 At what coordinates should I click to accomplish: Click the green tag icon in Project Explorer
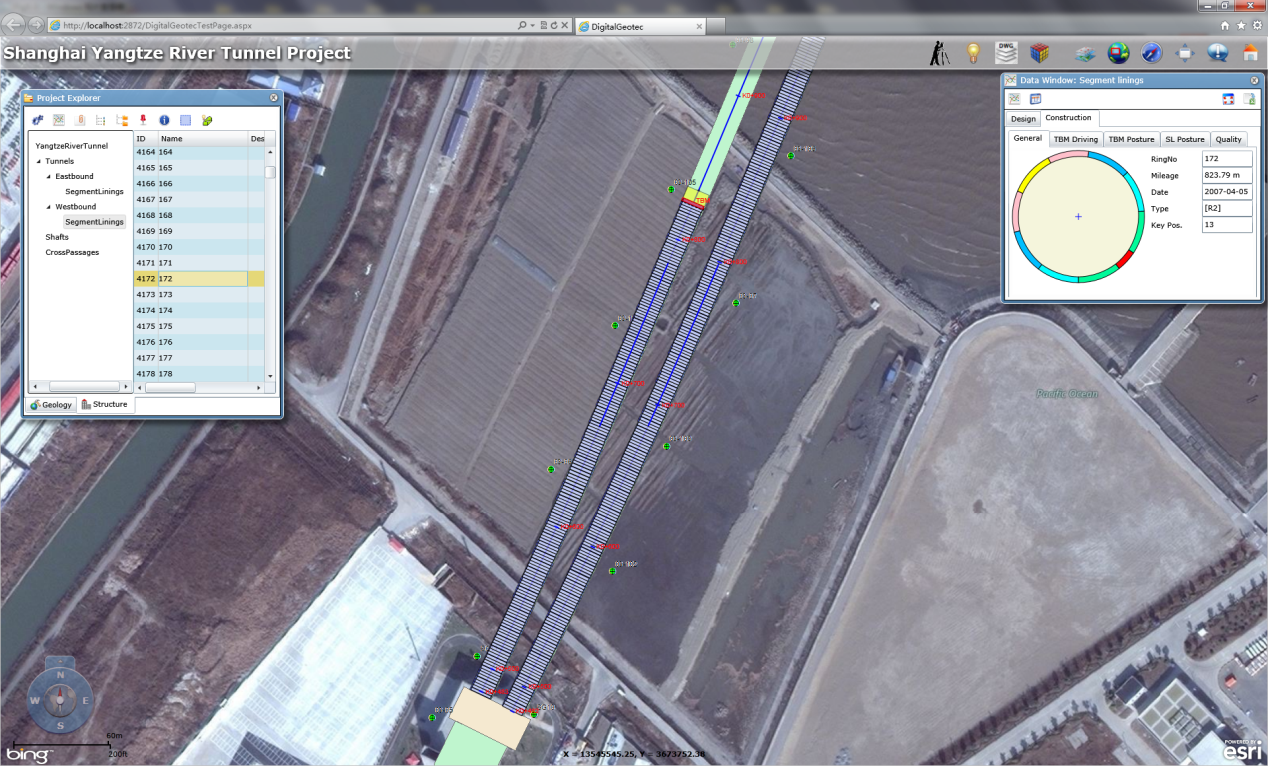tap(207, 120)
